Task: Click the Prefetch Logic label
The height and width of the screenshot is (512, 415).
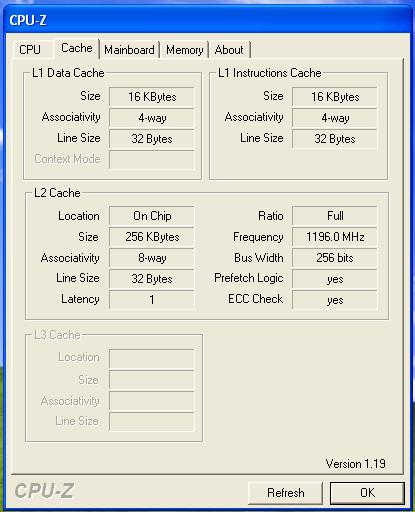Action: (249, 278)
